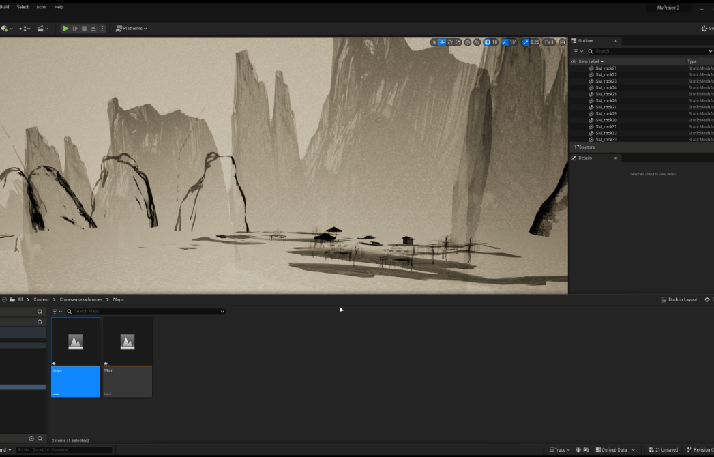The height and width of the screenshot is (457, 714).
Task: Click the eject button in the play toolbar
Action: [x=93, y=28]
